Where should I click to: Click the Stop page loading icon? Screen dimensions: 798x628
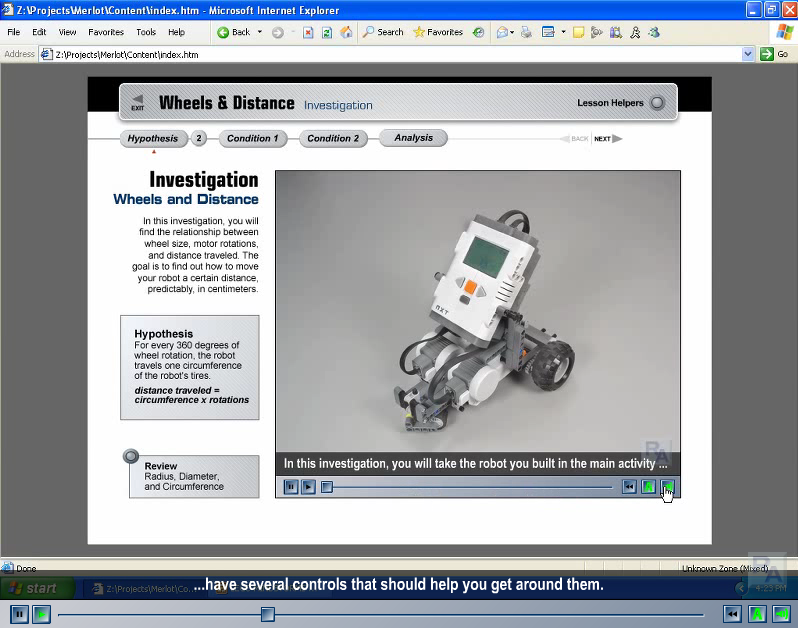[x=308, y=33]
